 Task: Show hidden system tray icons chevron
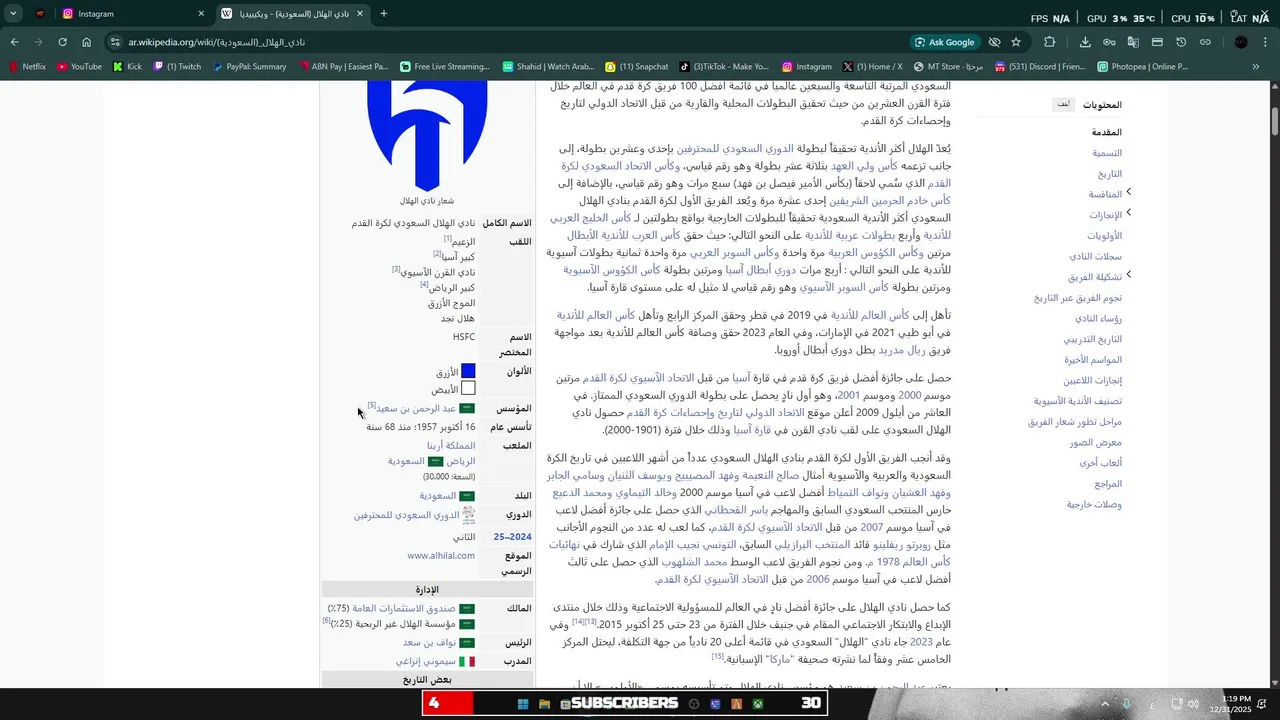pos(1105,704)
